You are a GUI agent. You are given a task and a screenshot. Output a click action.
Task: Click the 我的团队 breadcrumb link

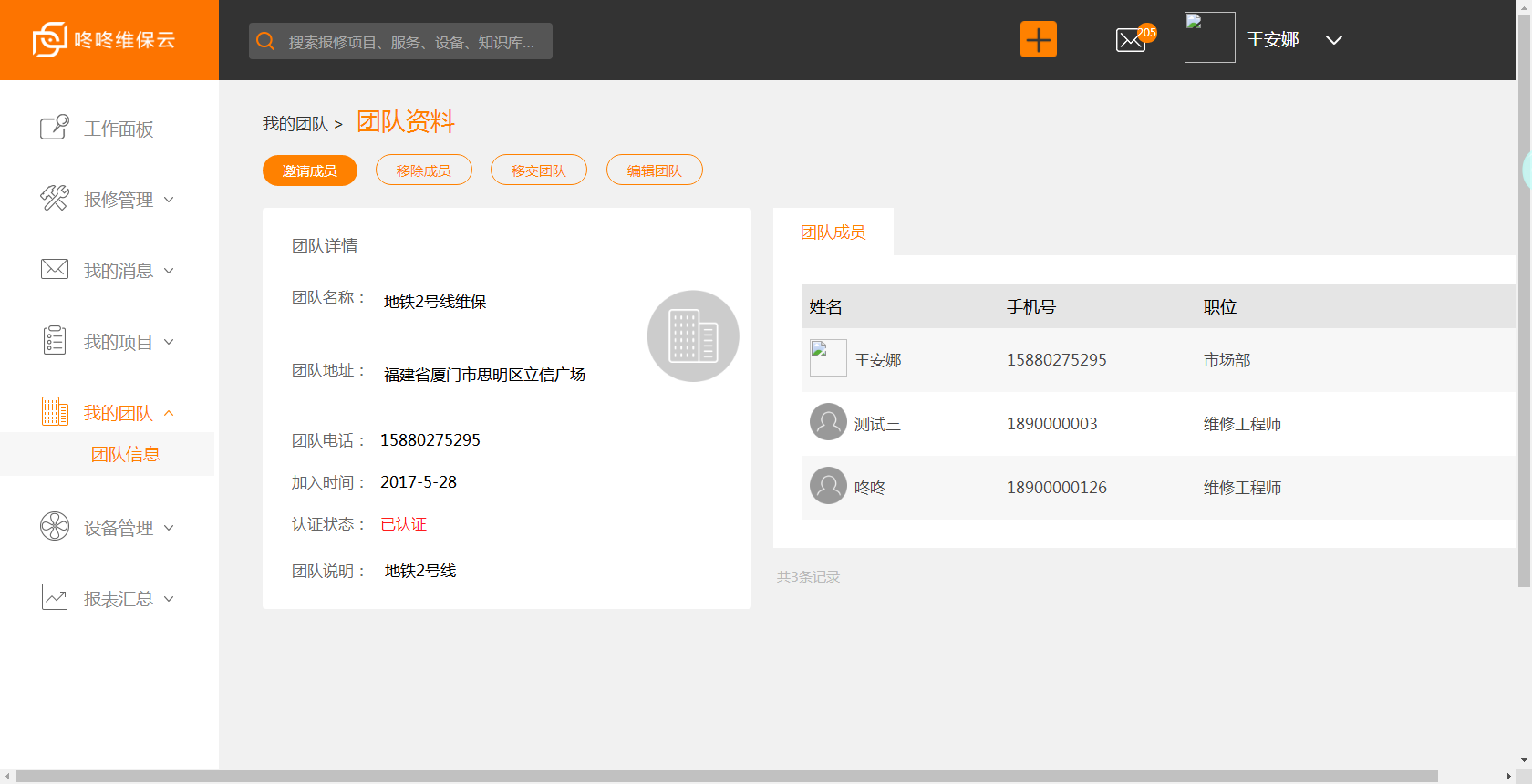point(295,123)
